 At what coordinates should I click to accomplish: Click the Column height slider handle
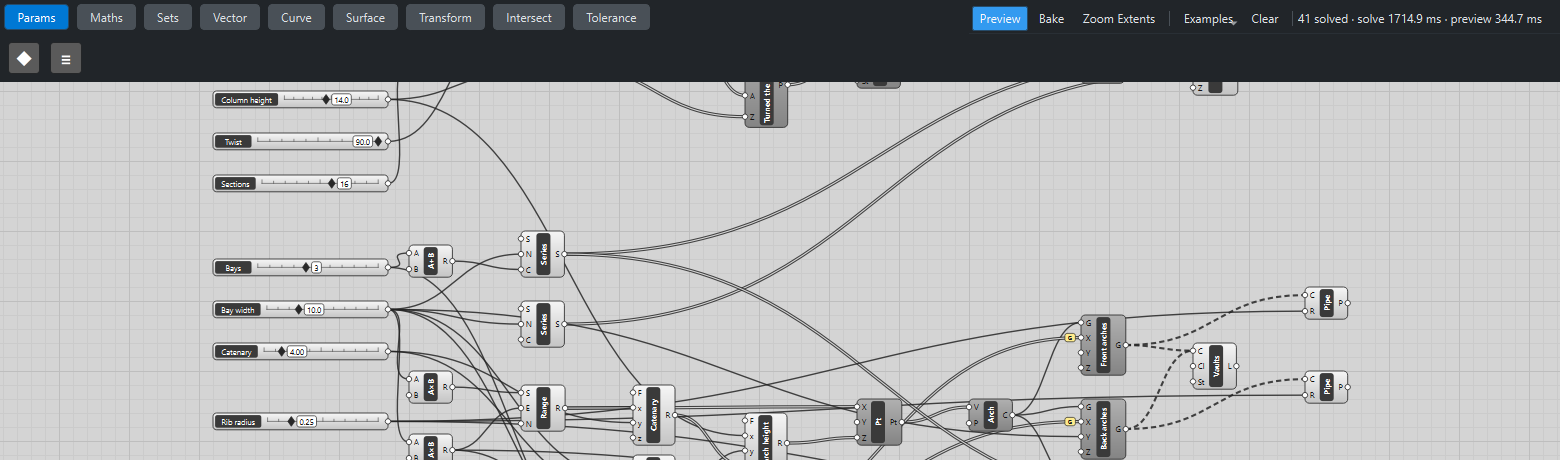[326, 99]
